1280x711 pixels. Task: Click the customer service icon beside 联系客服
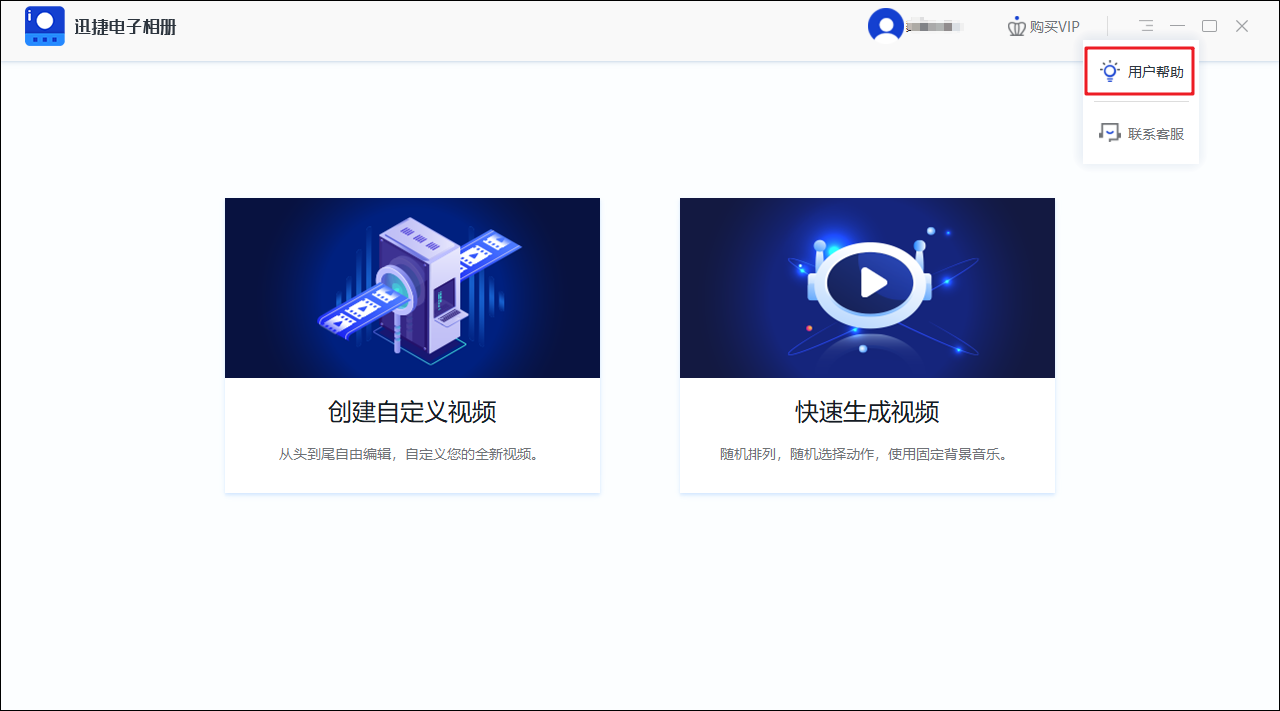pos(1109,133)
